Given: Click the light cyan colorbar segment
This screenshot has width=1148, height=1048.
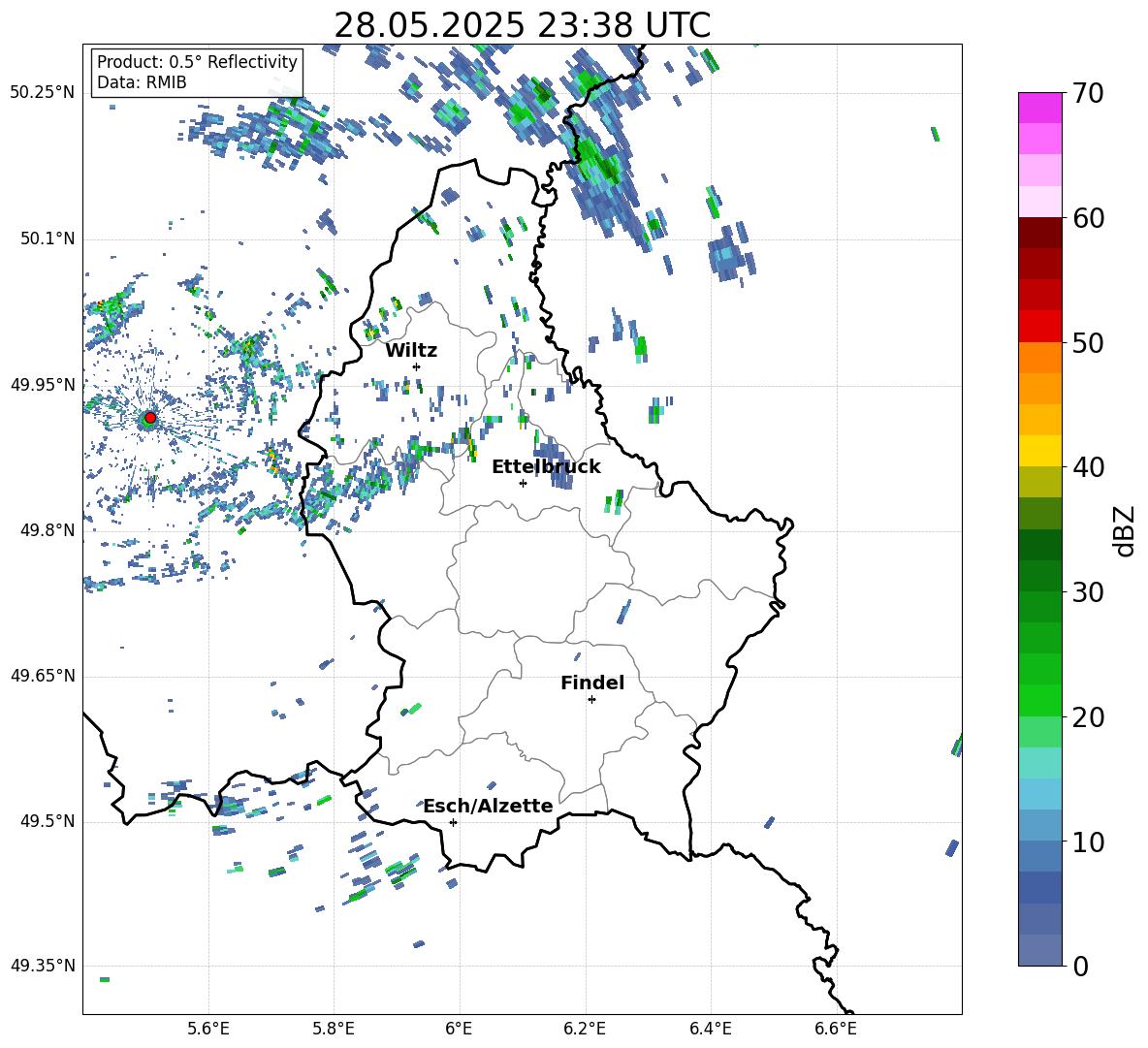Looking at the screenshot, I should [1040, 763].
